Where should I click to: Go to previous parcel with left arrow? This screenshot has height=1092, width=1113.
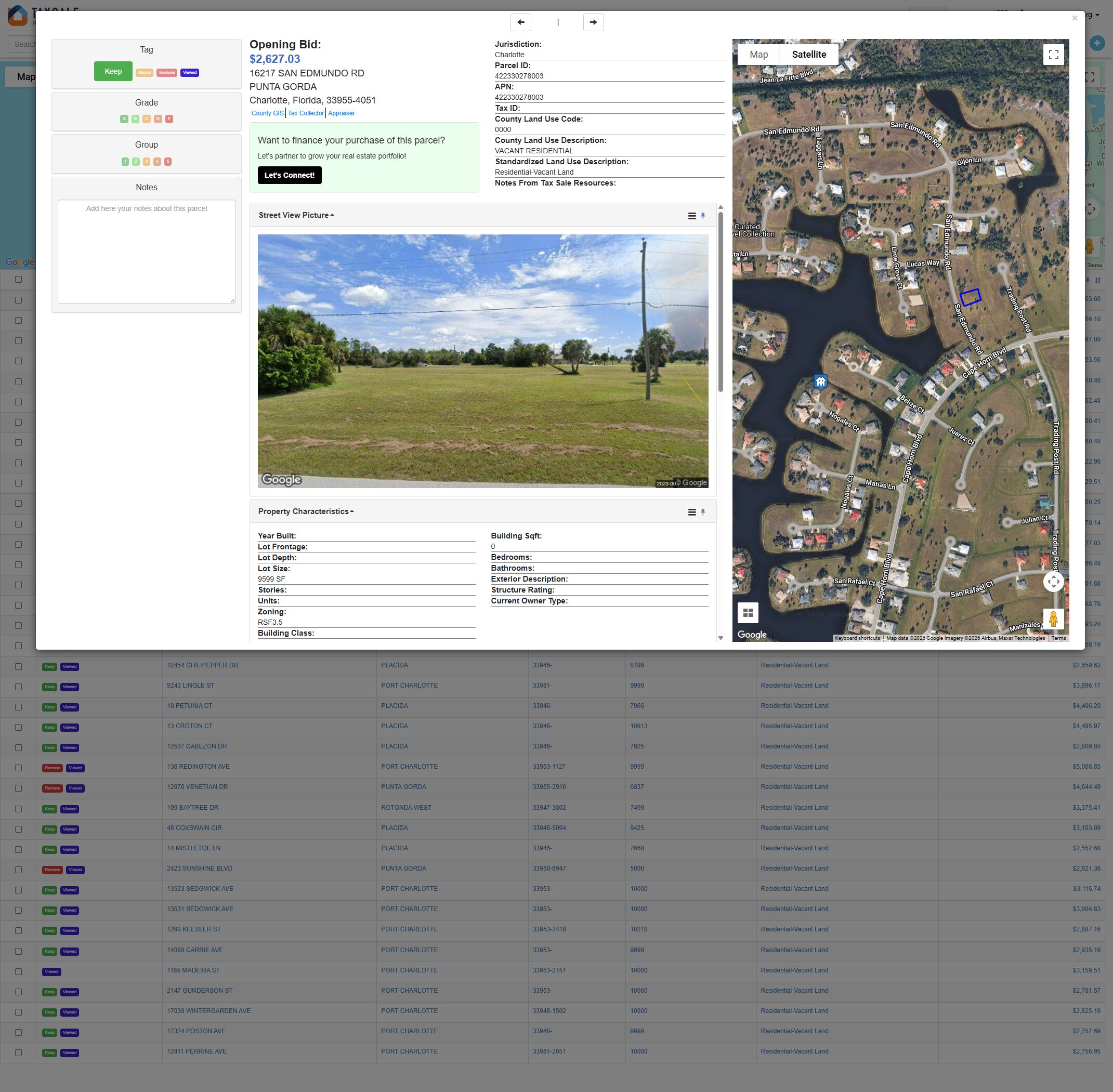(520, 22)
